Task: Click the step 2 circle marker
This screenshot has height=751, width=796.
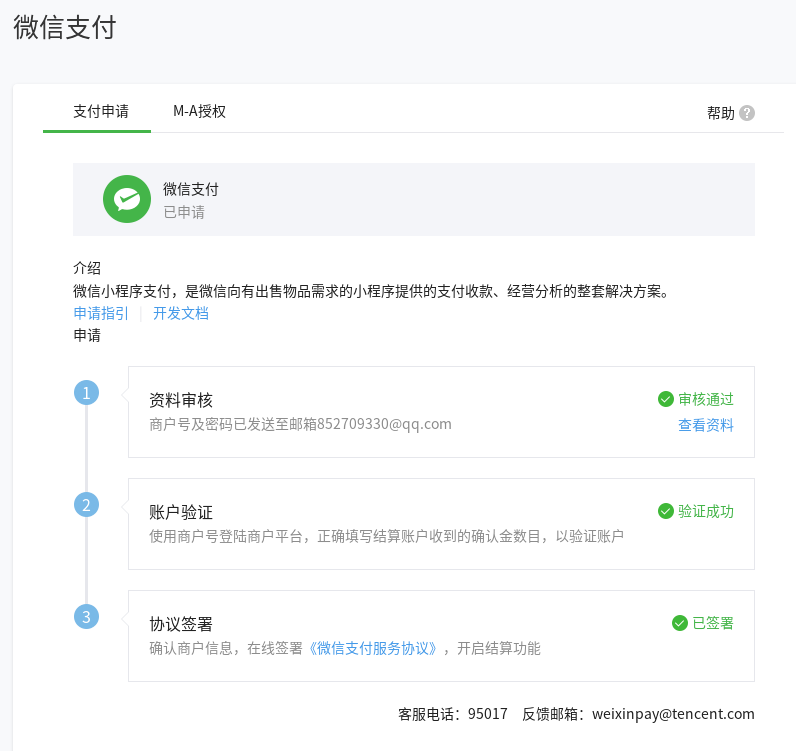Action: [86, 505]
